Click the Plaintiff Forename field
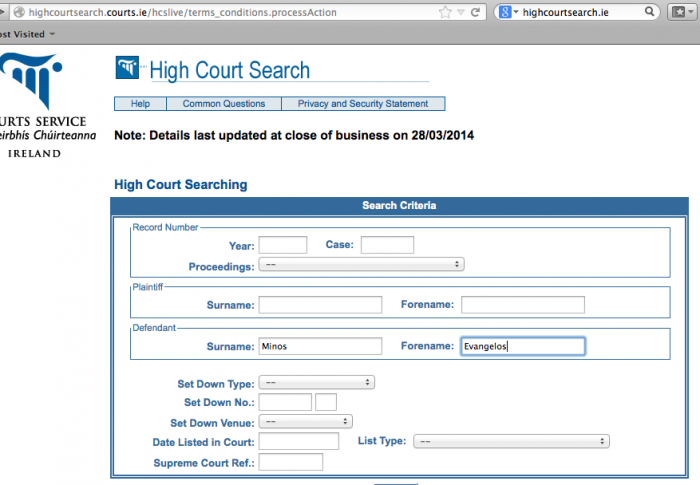This screenshot has width=700, height=485. coord(523,305)
